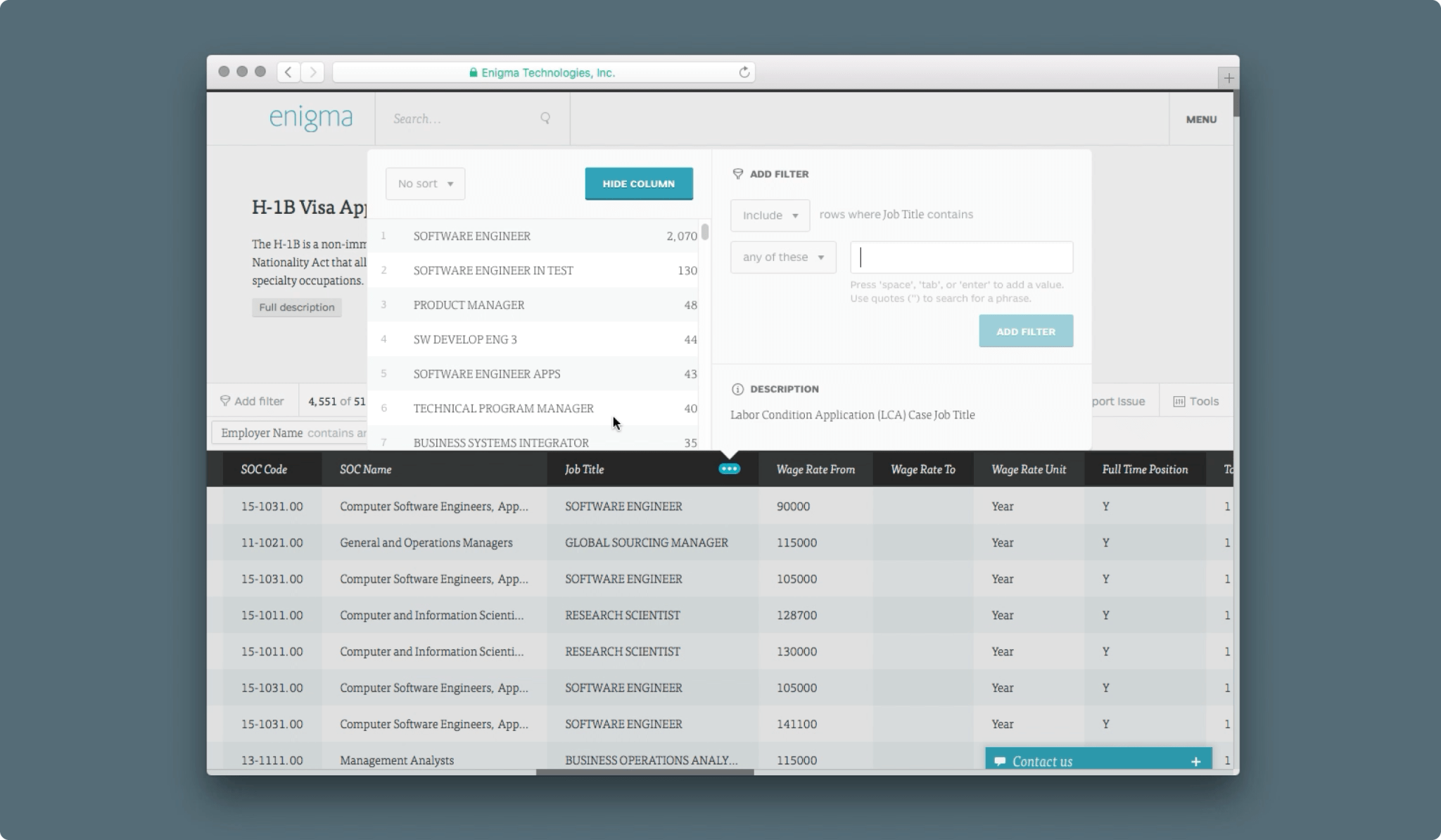
Task: Click the job title list scrollbar
Action: (x=705, y=231)
